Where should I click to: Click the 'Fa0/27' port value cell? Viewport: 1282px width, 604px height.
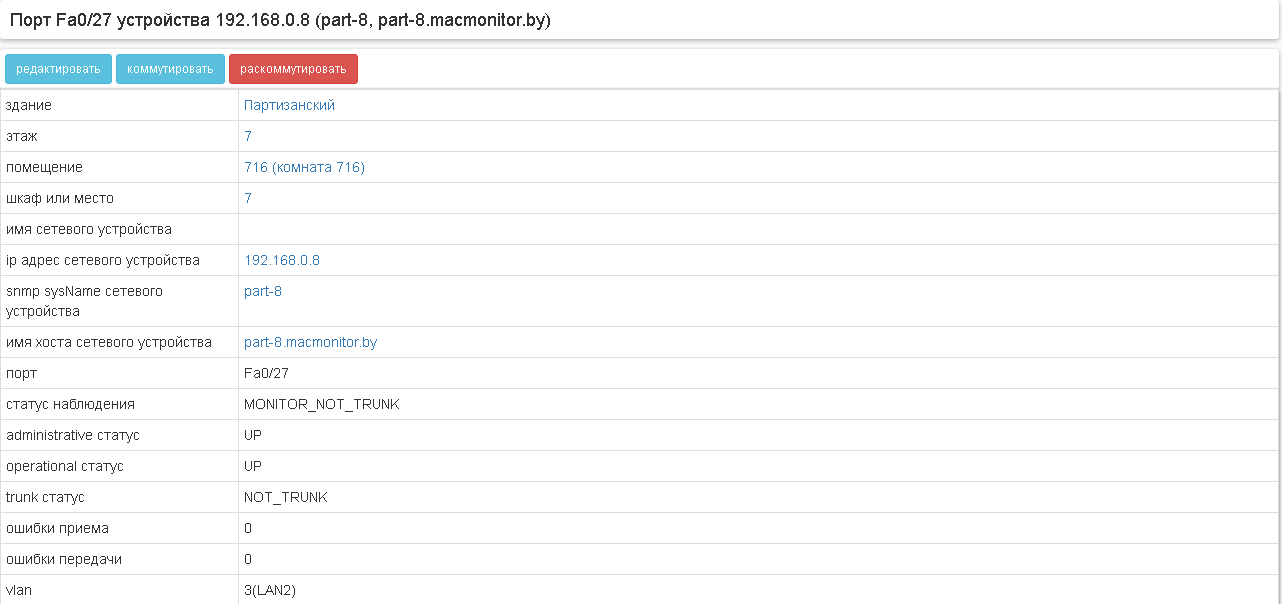click(266, 373)
